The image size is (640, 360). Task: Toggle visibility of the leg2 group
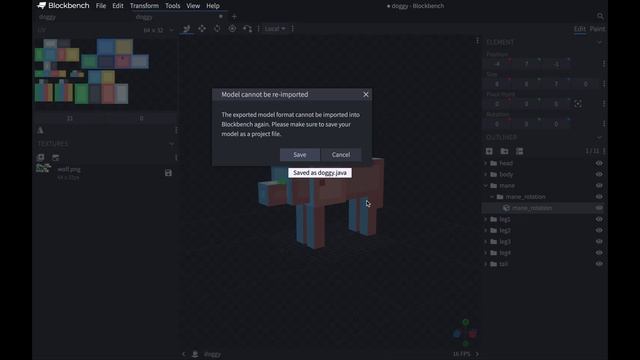pos(599,230)
